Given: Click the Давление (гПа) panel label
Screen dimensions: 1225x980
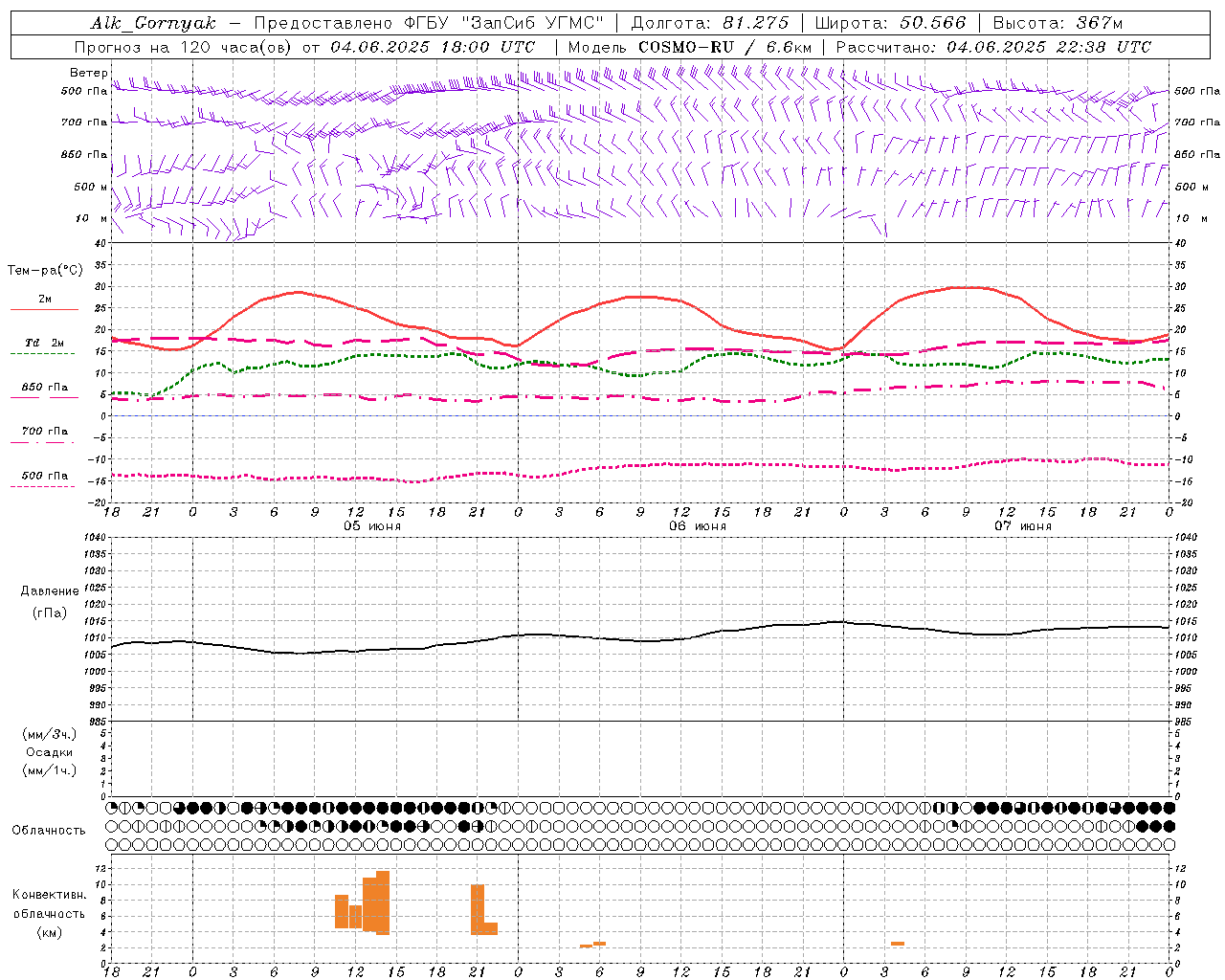Looking at the screenshot, I should click(x=50, y=602).
